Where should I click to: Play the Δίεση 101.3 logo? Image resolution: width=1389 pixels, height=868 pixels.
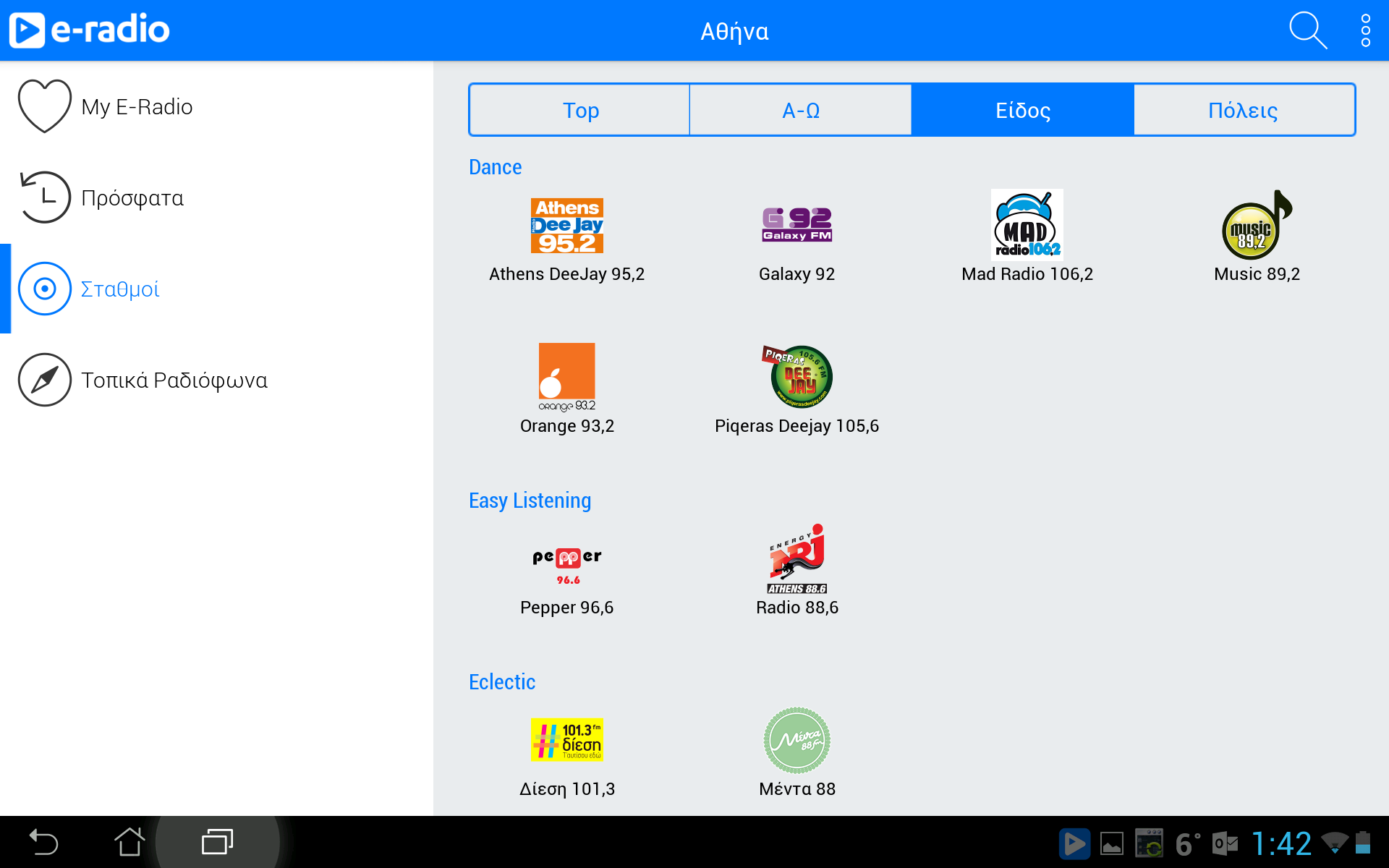click(x=567, y=740)
